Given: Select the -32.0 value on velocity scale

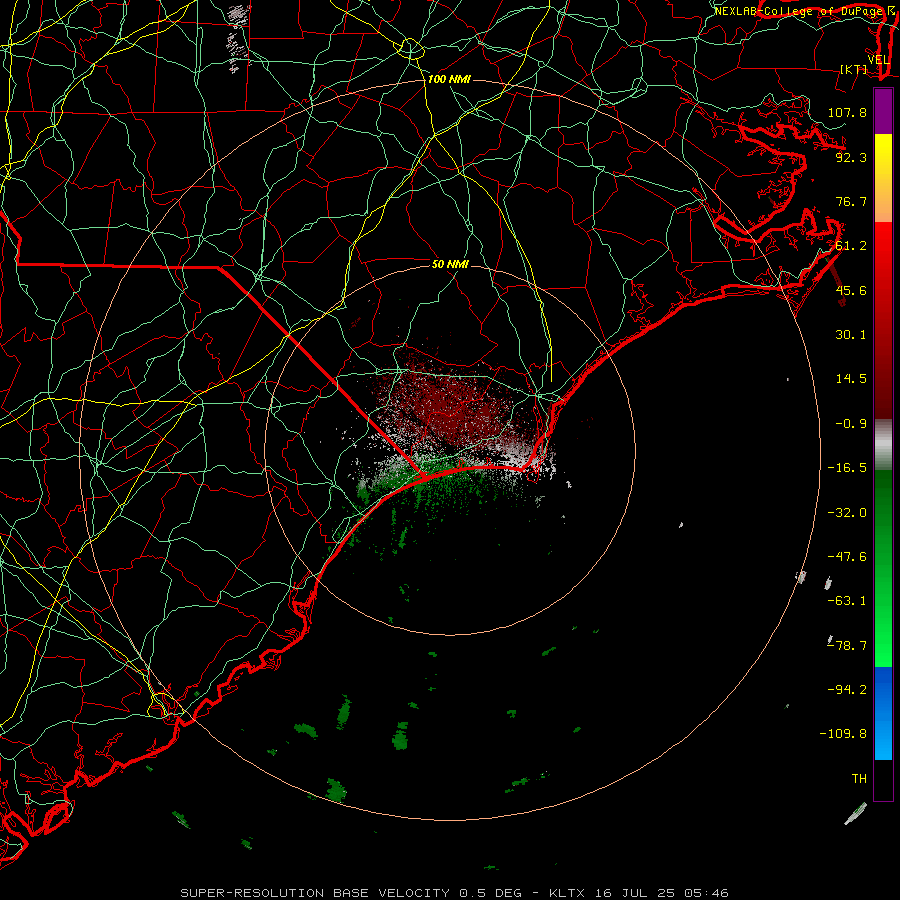Looking at the screenshot, I should (847, 513).
